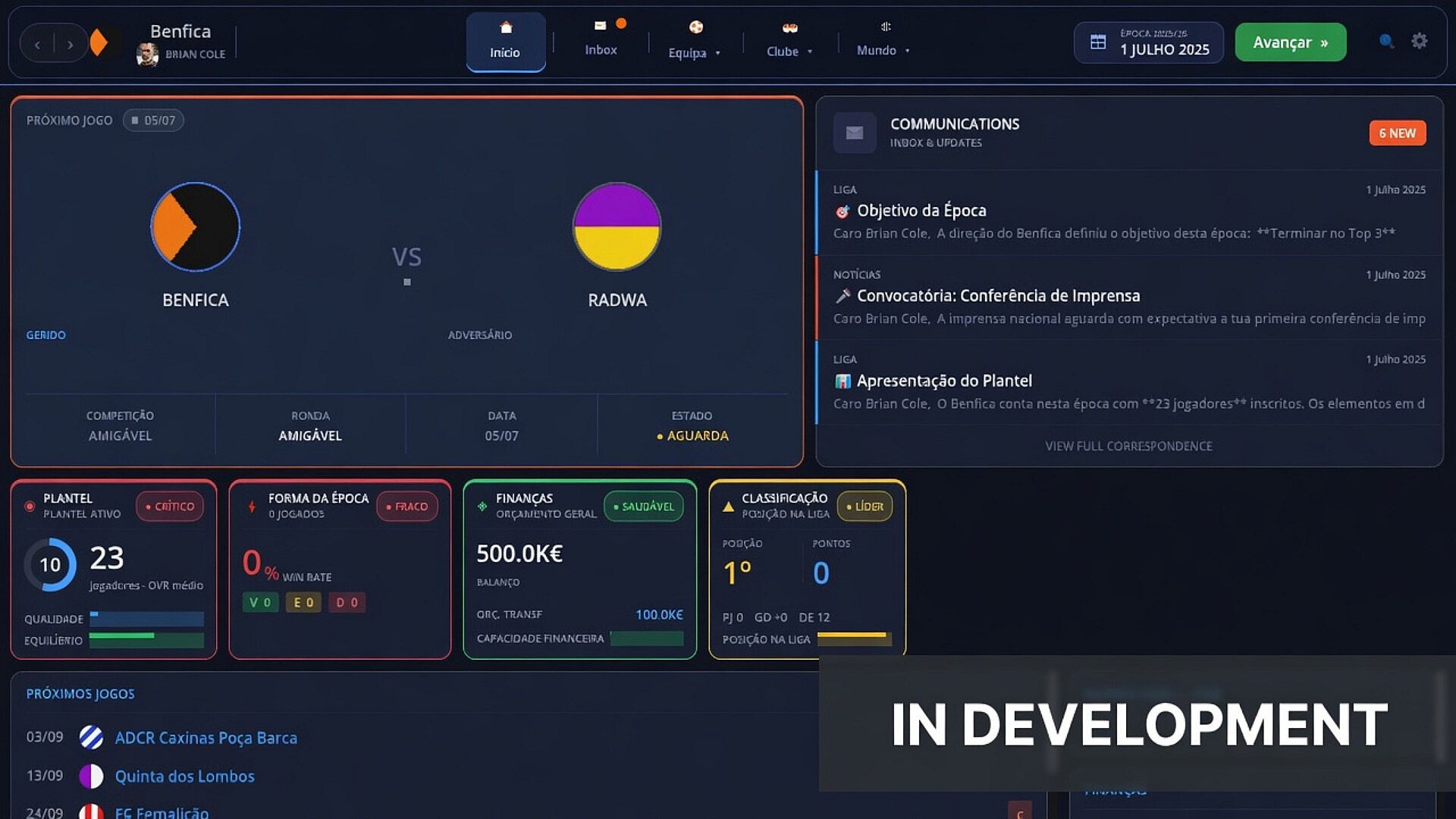Screen dimensions: 1456x819
Task: Click the 6 NEW badge
Action: click(x=1398, y=133)
